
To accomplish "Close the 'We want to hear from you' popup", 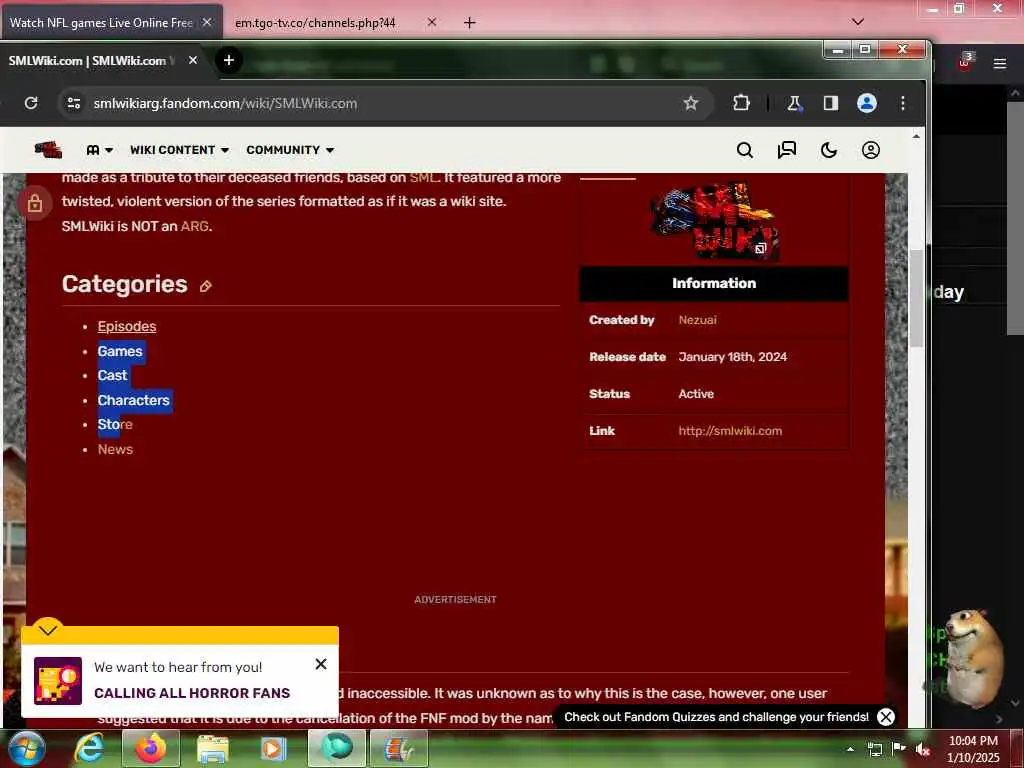I will coord(321,664).
